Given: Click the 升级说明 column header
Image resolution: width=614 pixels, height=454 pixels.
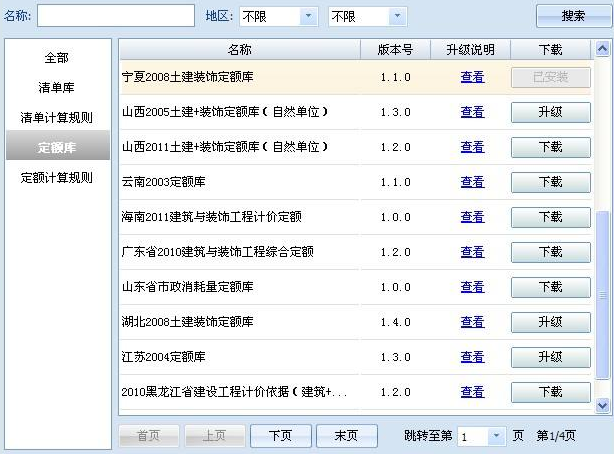Looking at the screenshot, I should [x=470, y=50].
